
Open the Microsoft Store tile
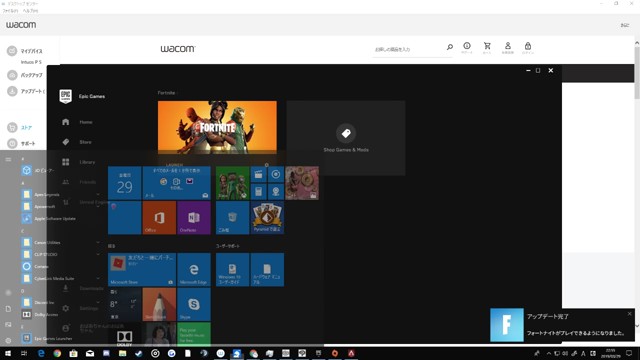[142, 269]
